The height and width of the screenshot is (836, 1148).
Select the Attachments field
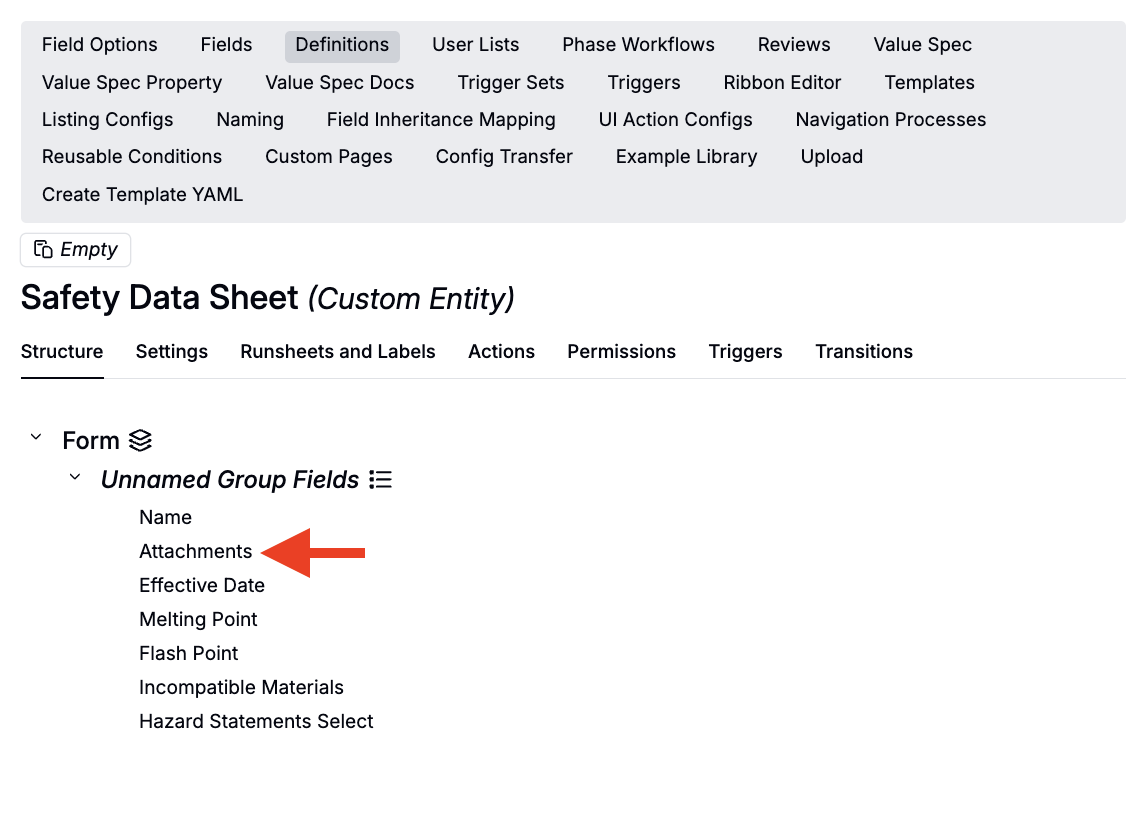tap(195, 551)
